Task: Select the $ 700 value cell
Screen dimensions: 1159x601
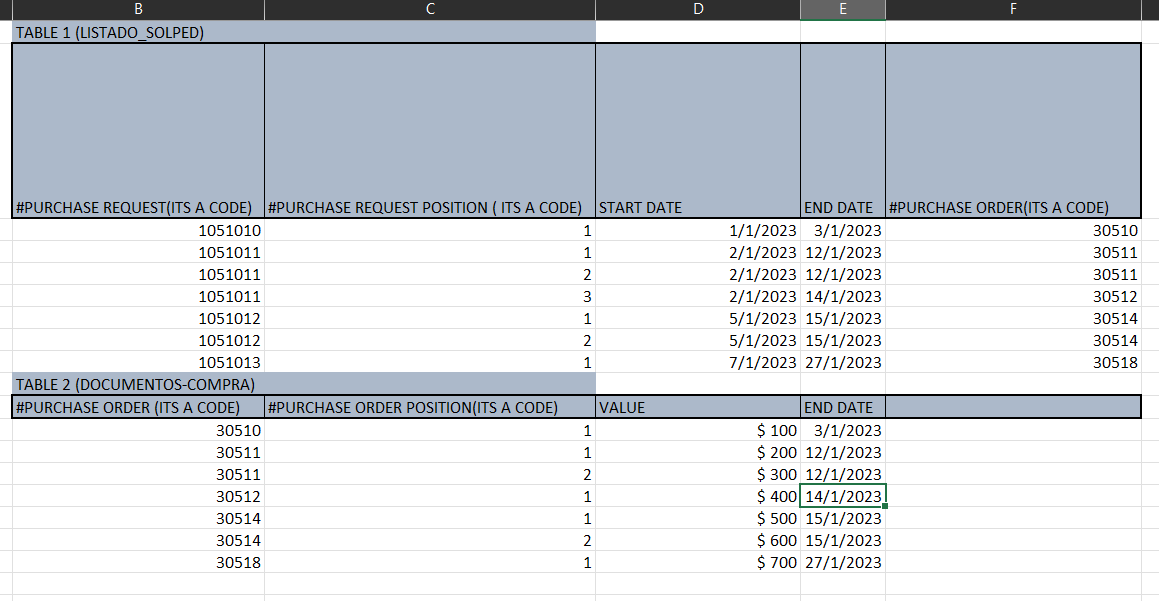Action: pyautogui.click(x=698, y=563)
